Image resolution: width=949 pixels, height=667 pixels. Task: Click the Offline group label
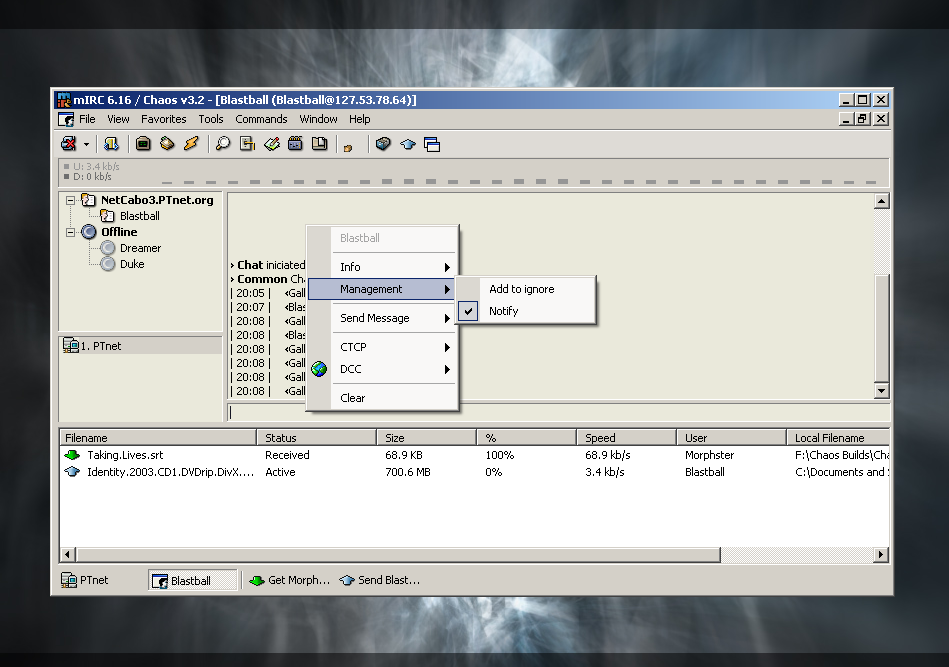click(119, 232)
